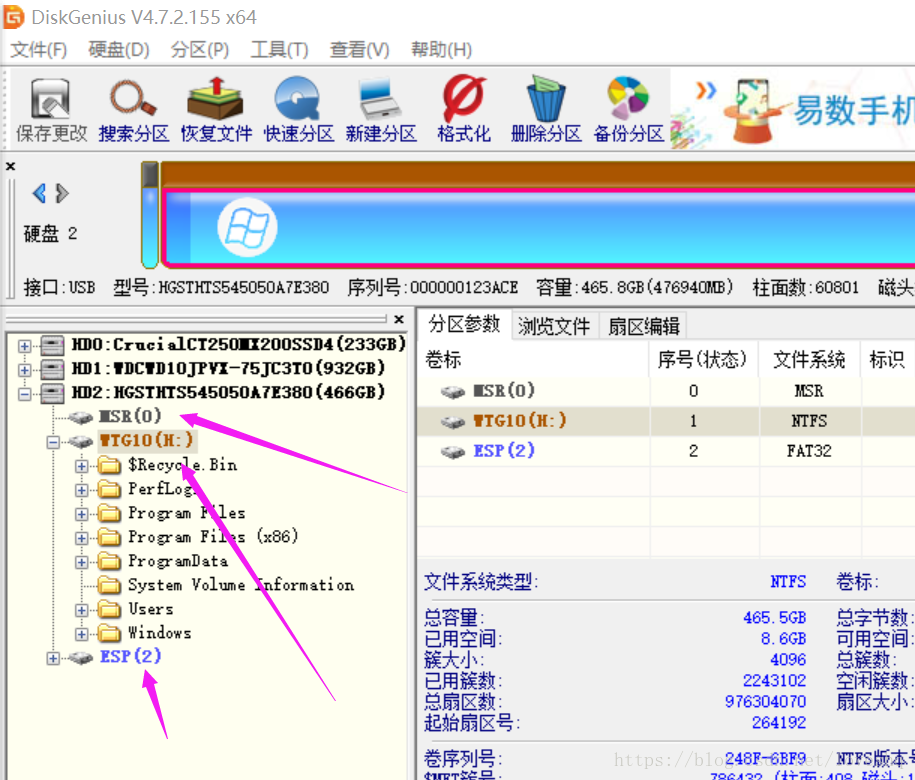The width and height of the screenshot is (915, 780).
Task: Open the Help (帮助) menu
Action: [x=441, y=50]
